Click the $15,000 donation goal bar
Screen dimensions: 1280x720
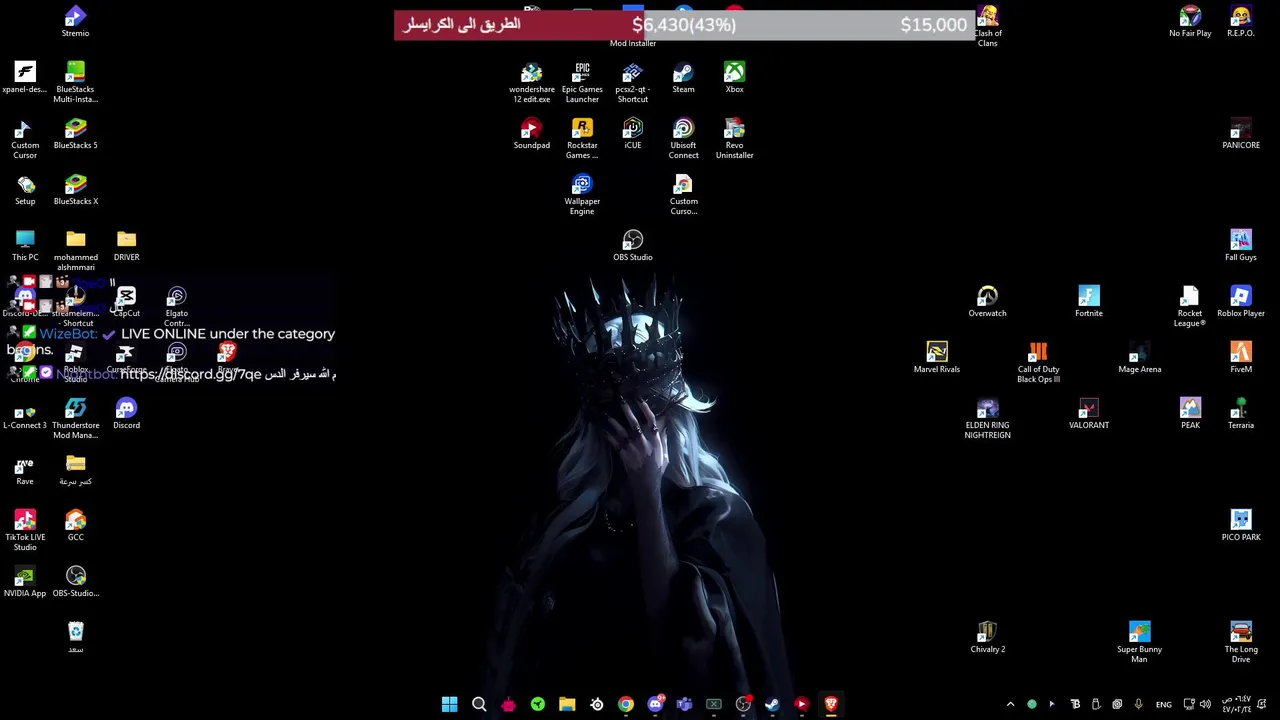click(x=685, y=25)
